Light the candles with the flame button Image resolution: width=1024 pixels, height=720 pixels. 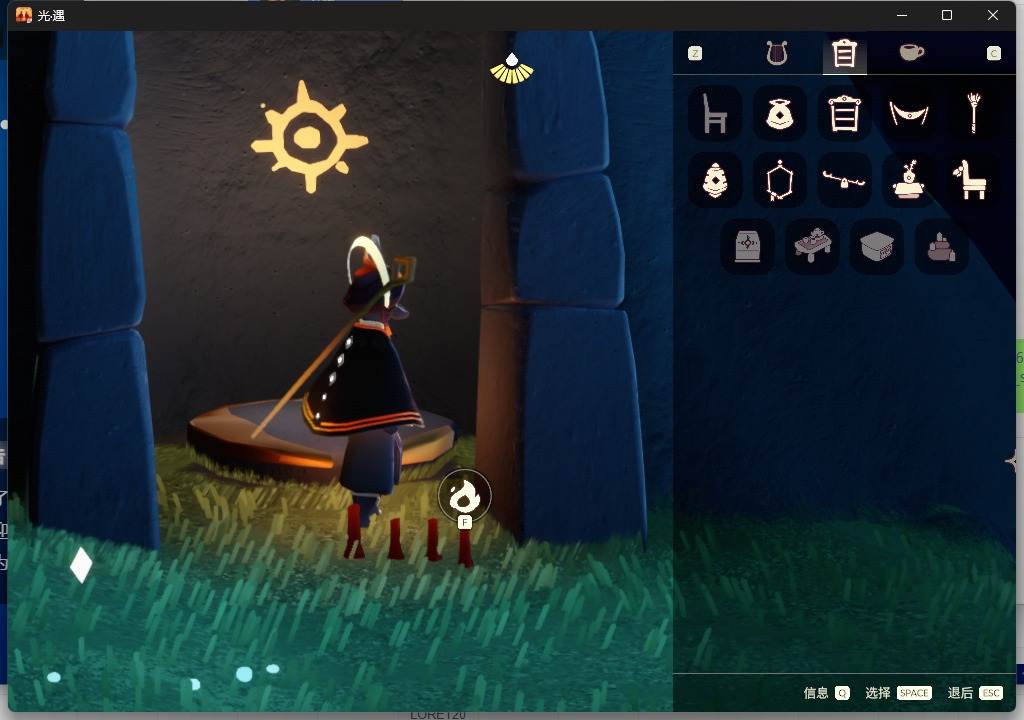pyautogui.click(x=465, y=496)
